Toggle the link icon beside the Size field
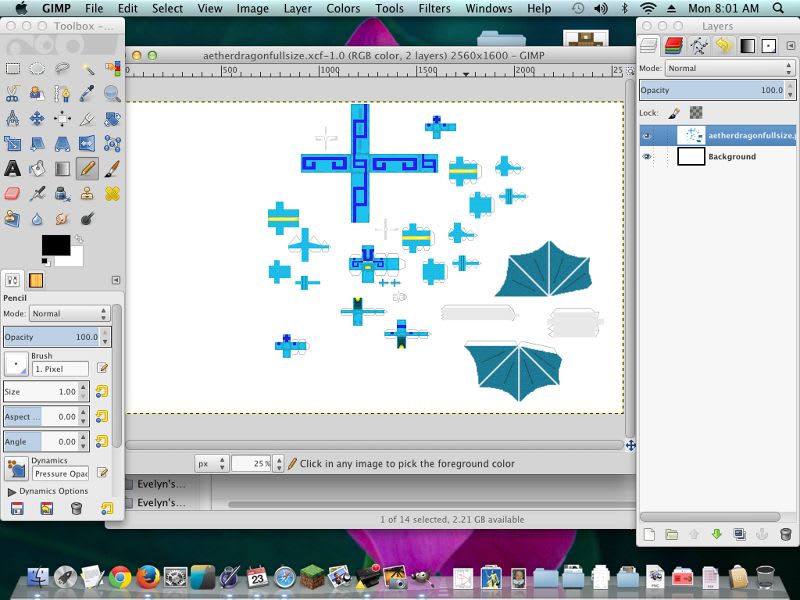The height and width of the screenshot is (600, 800). pos(102,391)
